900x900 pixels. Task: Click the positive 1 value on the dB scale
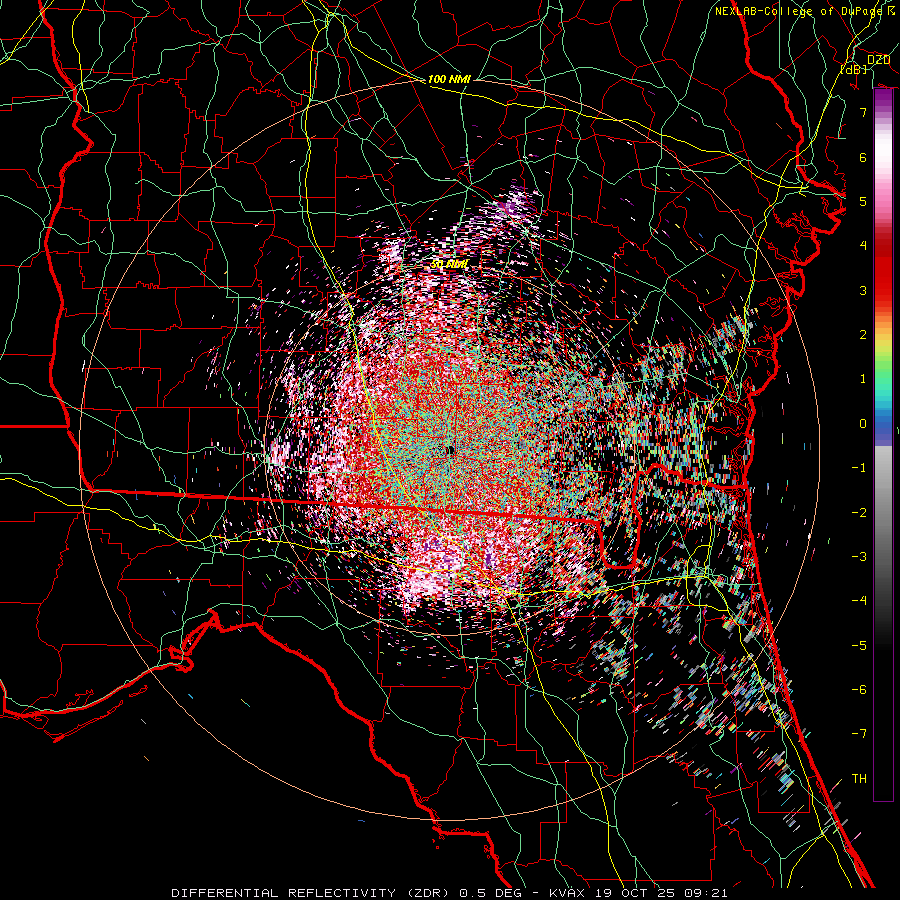tap(863, 378)
